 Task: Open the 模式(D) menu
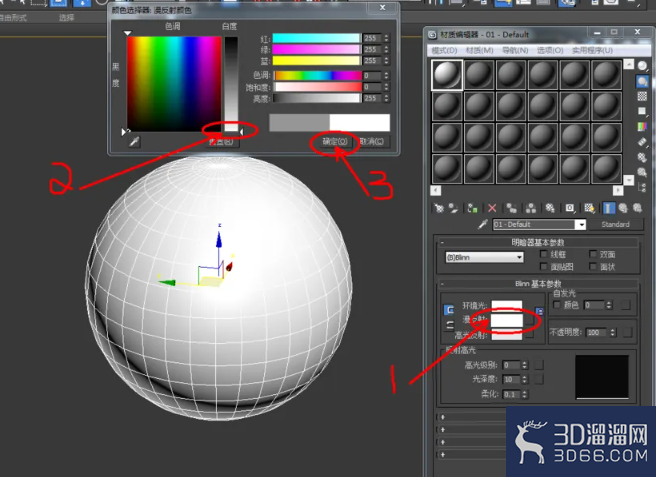click(444, 51)
